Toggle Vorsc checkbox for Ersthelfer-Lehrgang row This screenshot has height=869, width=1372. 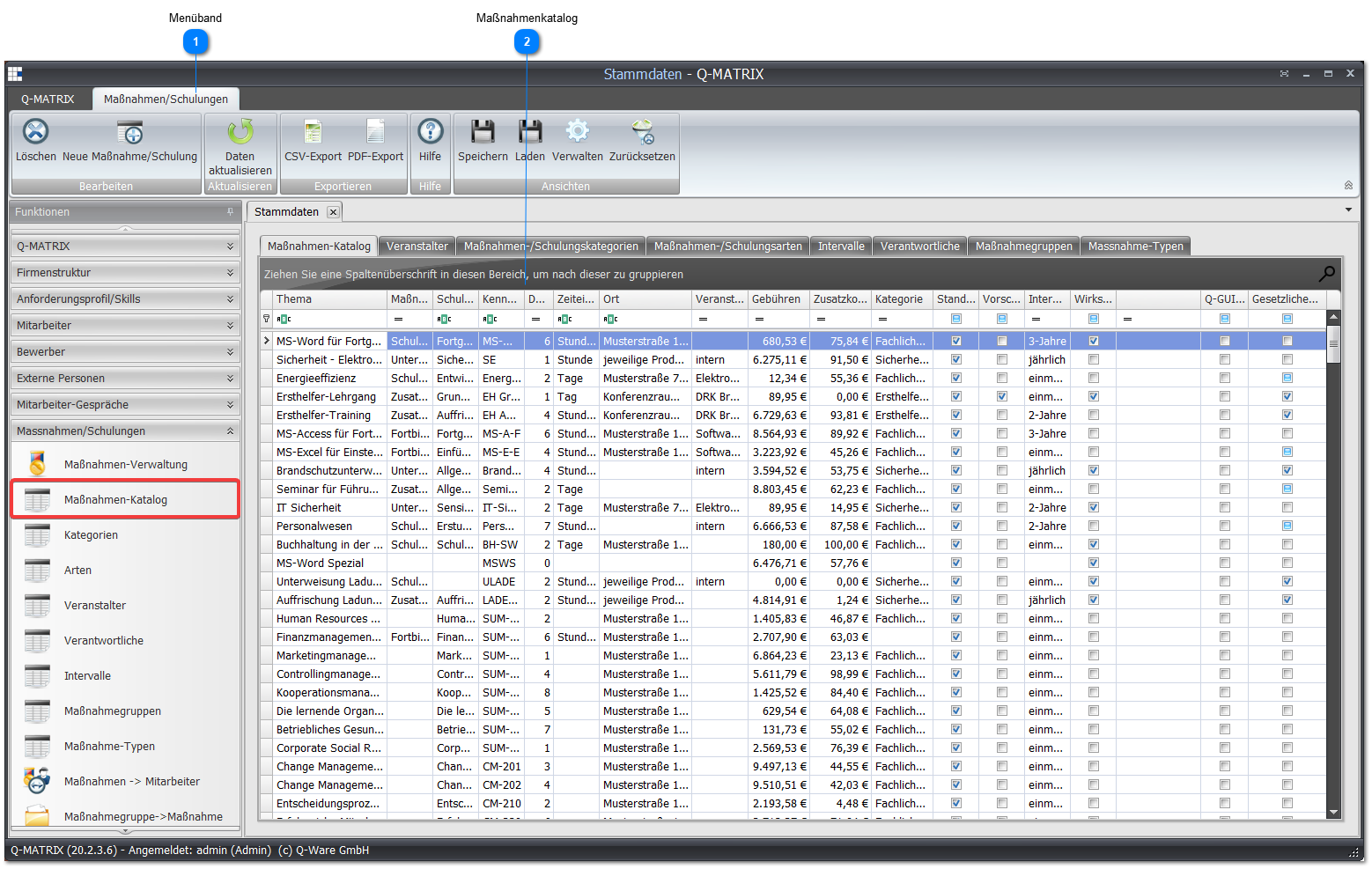(1002, 396)
